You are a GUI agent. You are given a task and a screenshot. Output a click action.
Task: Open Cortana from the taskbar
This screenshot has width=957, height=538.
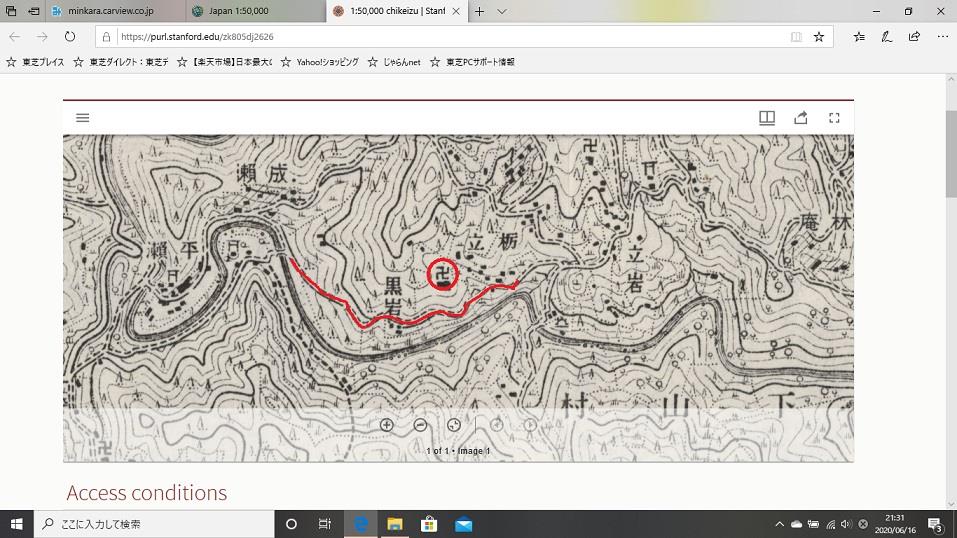291,524
